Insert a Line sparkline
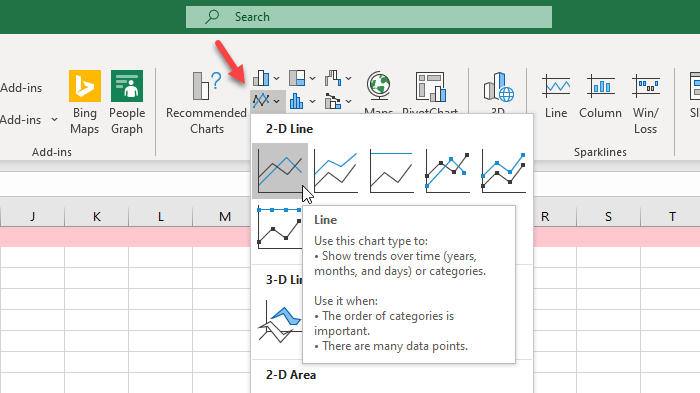Viewport: 700px width, 393px height. coord(556,102)
